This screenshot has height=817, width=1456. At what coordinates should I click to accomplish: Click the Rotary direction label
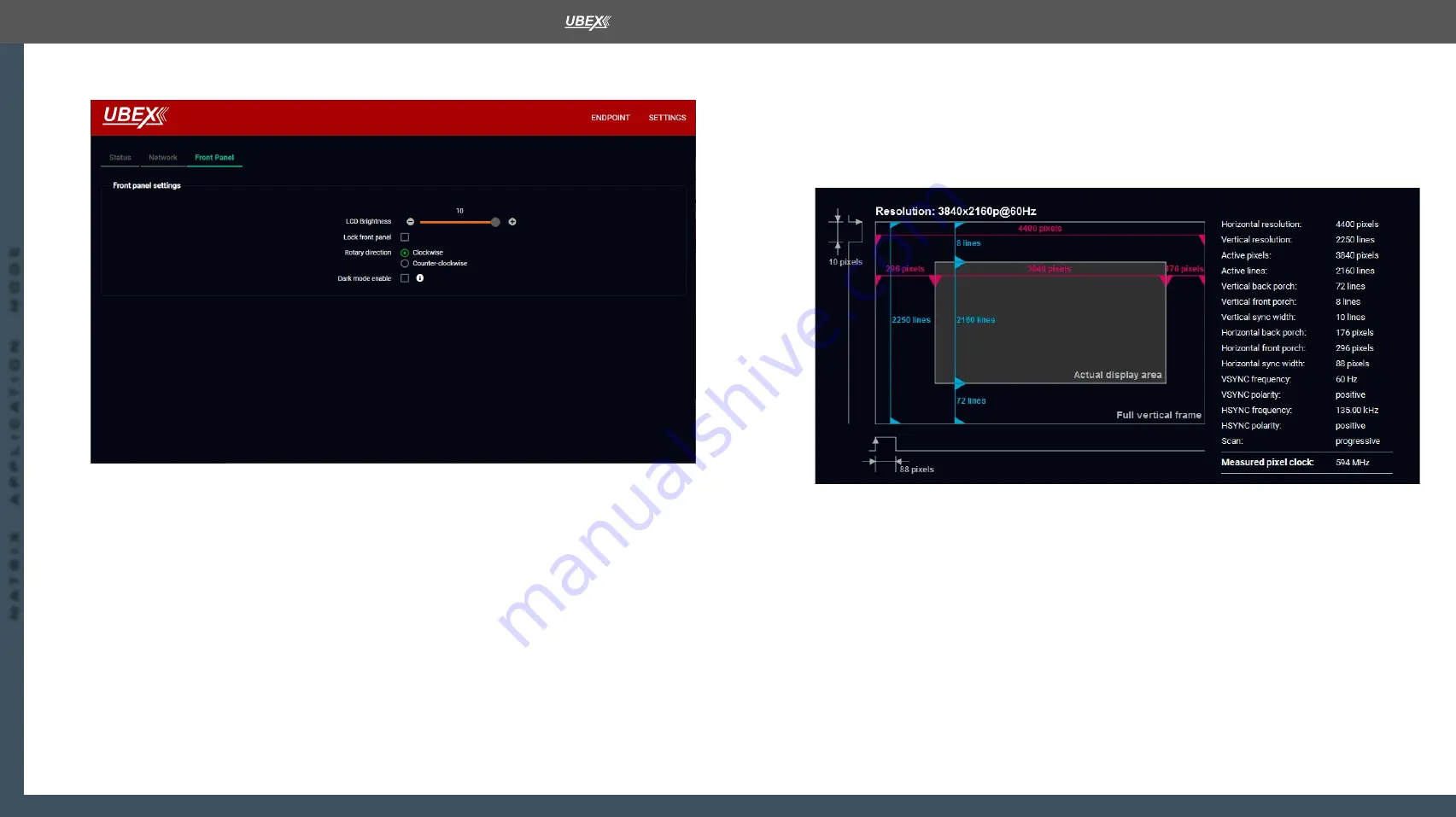pyautogui.click(x=368, y=253)
